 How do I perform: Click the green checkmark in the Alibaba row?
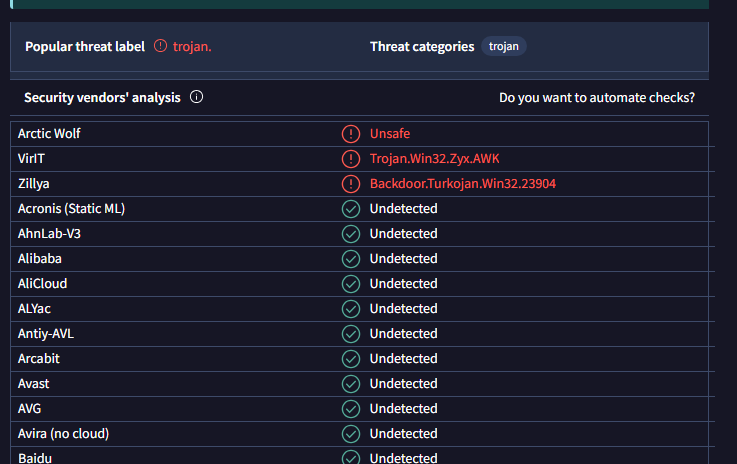(351, 259)
